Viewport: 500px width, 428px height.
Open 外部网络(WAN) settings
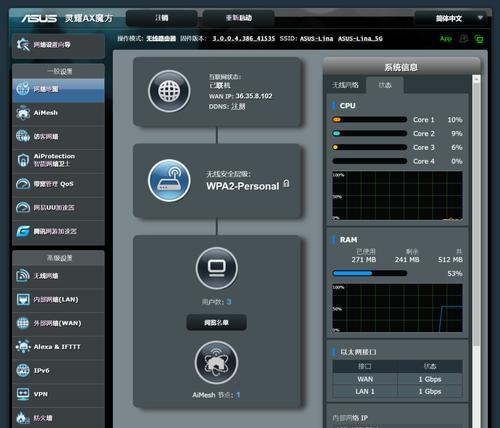coord(58,323)
